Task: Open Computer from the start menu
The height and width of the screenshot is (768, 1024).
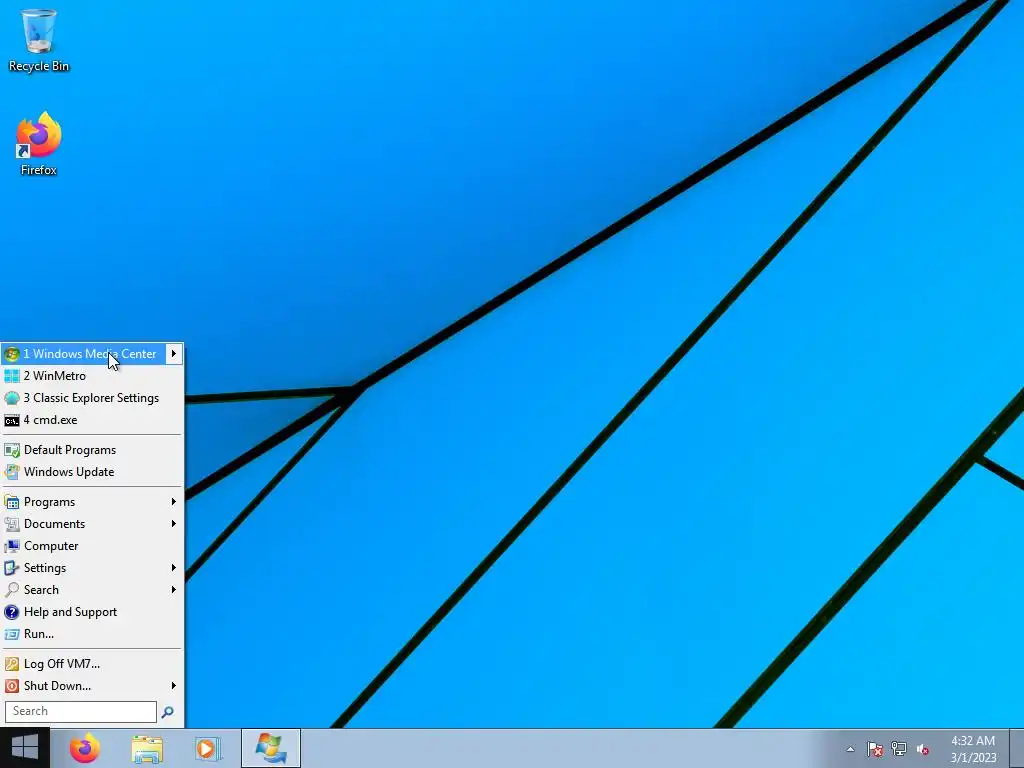Action: 92,546
